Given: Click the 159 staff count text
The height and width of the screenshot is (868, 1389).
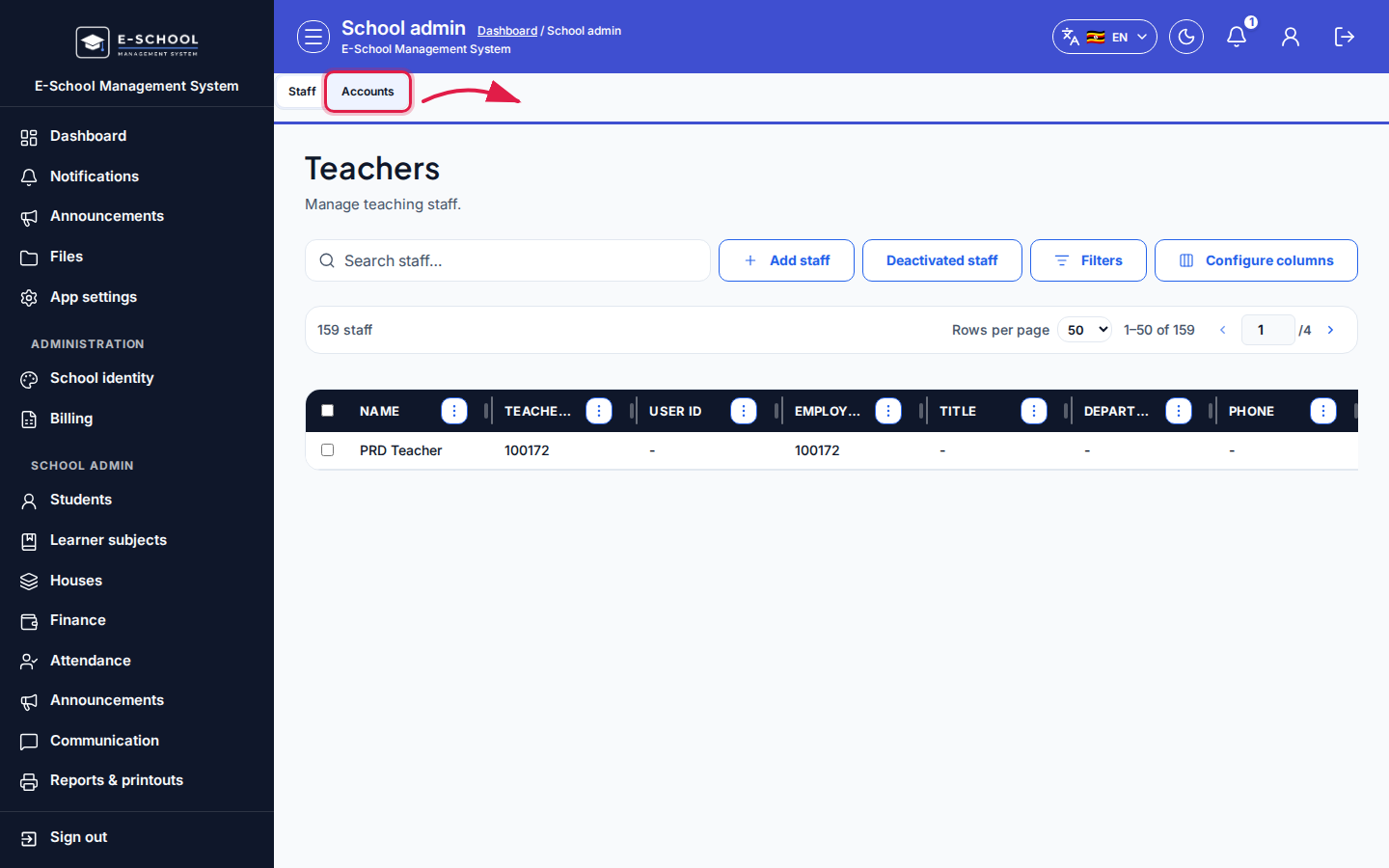Looking at the screenshot, I should click(344, 330).
